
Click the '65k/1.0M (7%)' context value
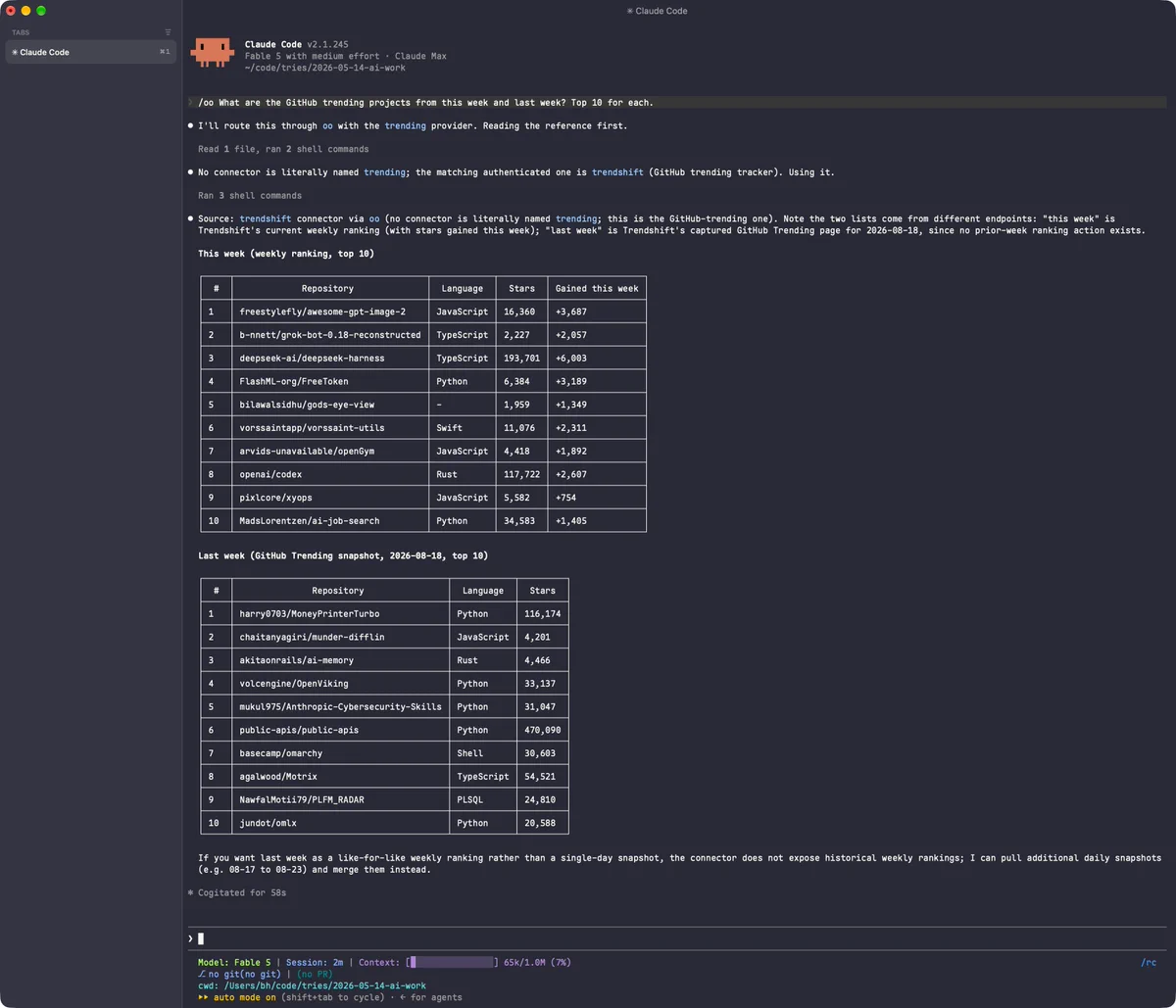point(537,963)
